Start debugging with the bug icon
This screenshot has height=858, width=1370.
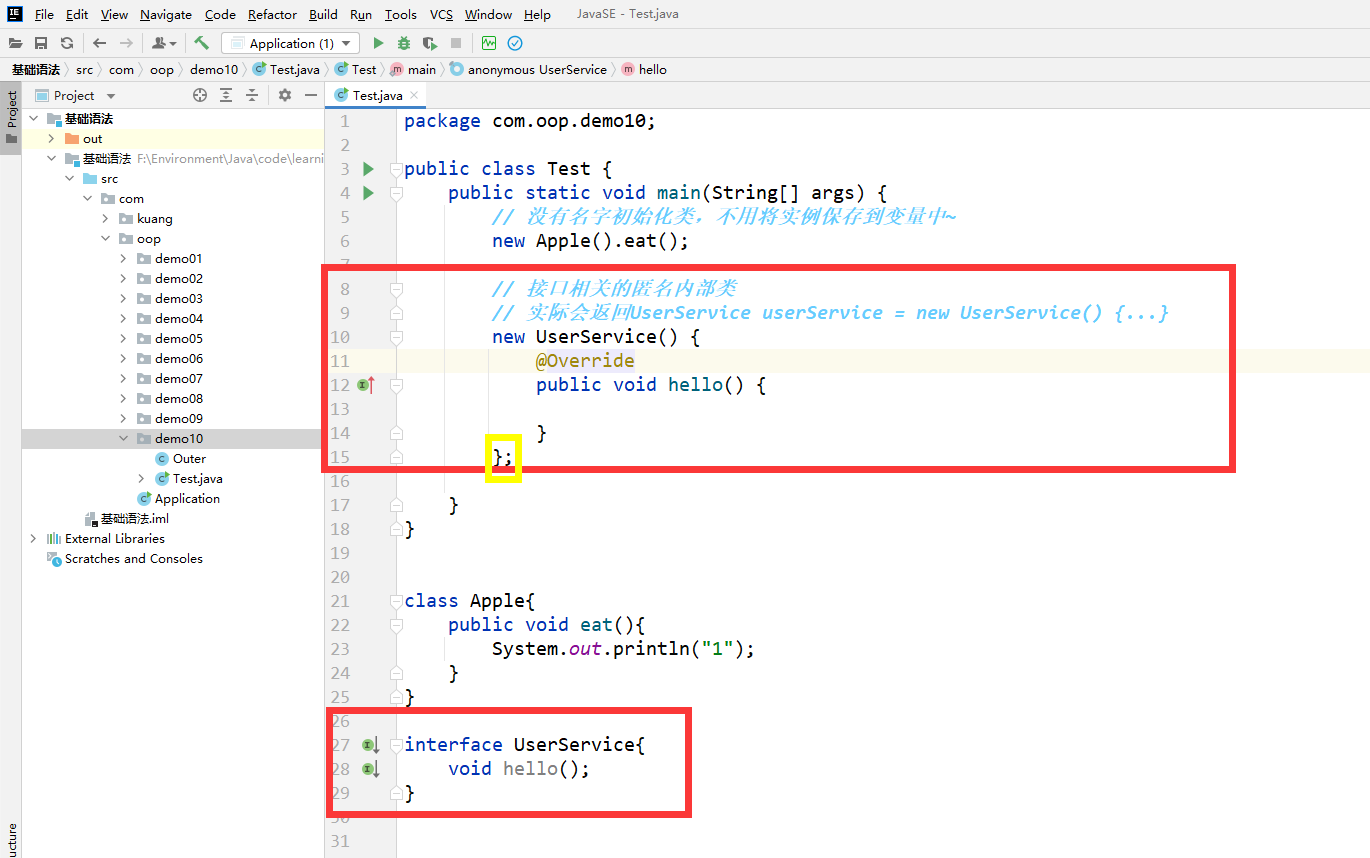coord(404,43)
